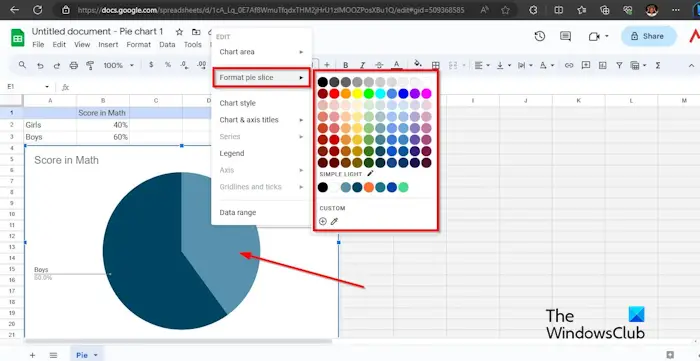Click the print icon in toolbar
Viewport: 700px width, 361px height.
74,66
